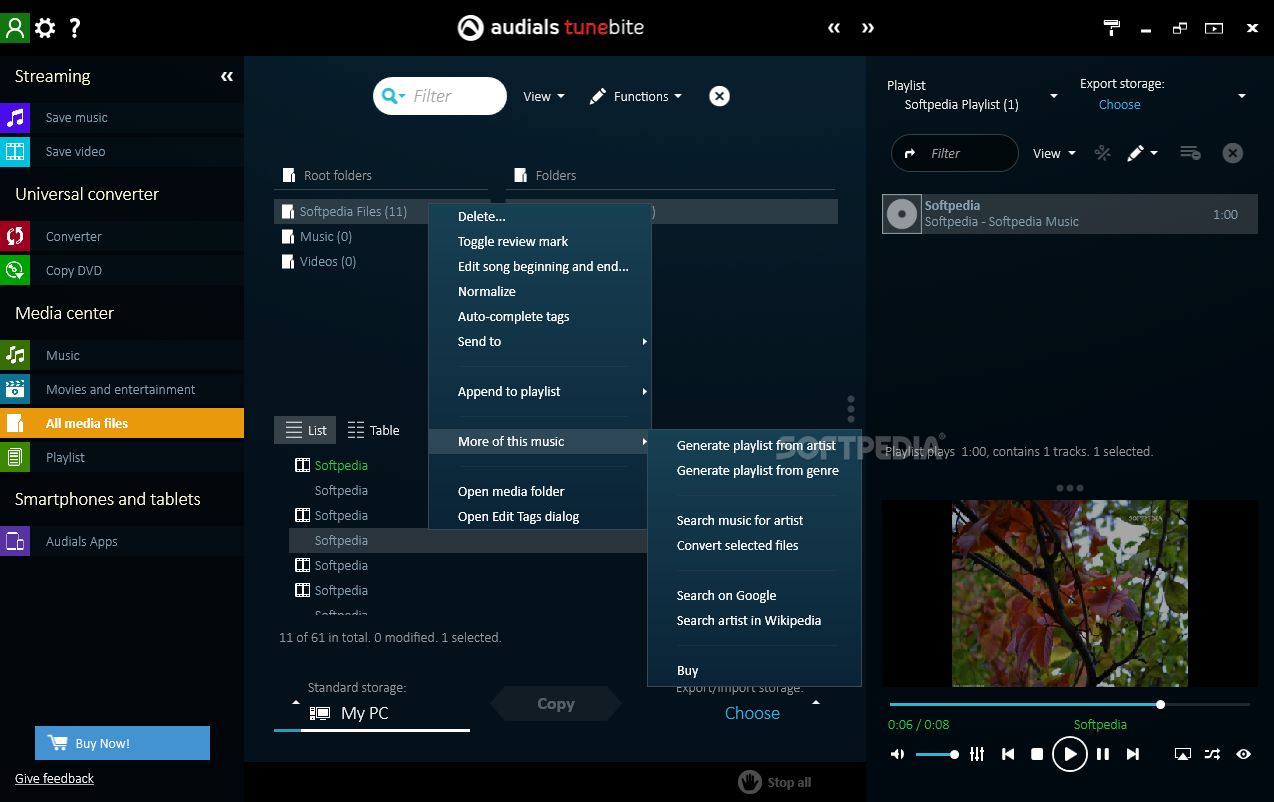Mute the player volume

pyautogui.click(x=897, y=754)
